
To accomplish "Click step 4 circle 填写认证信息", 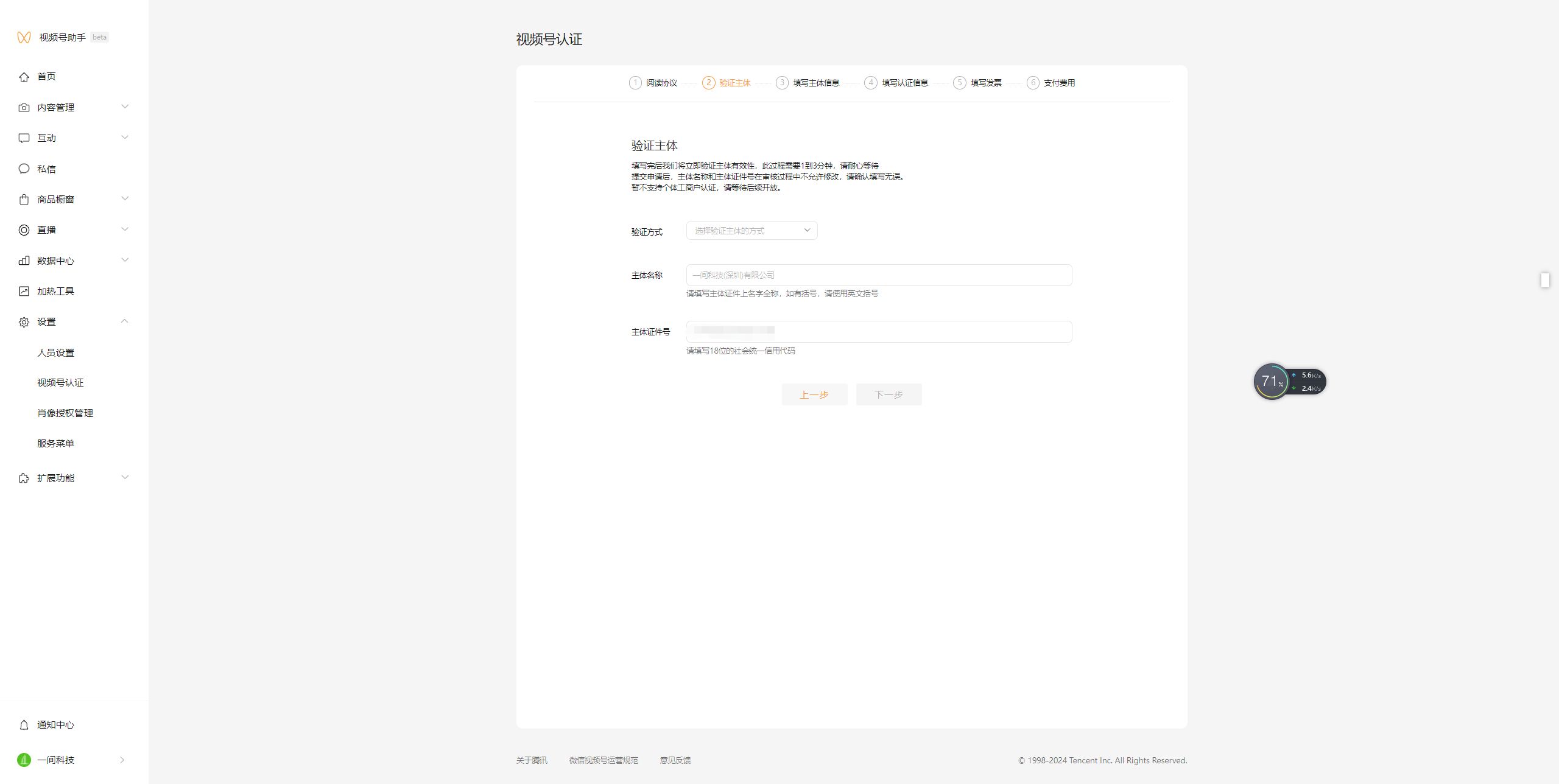I will (871, 83).
